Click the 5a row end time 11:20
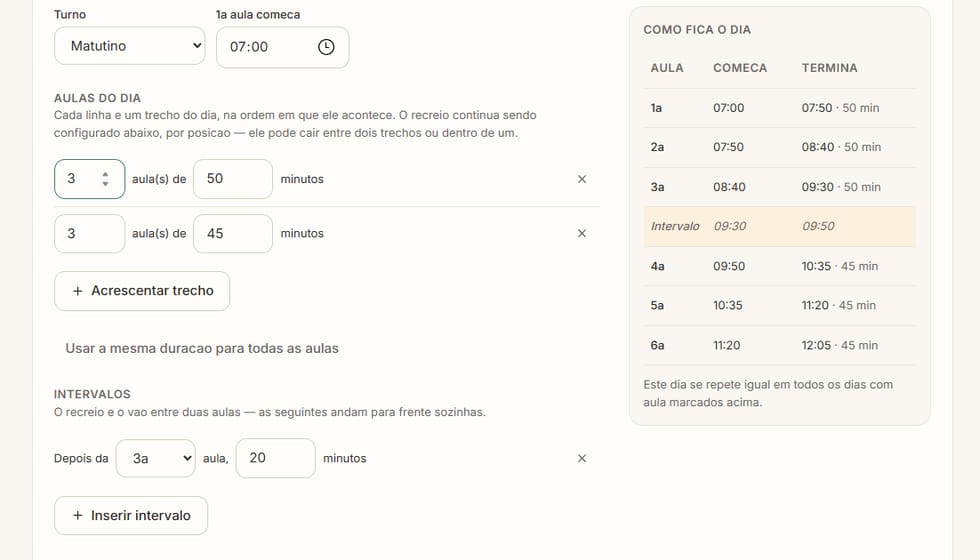980x560 pixels. [815, 306]
